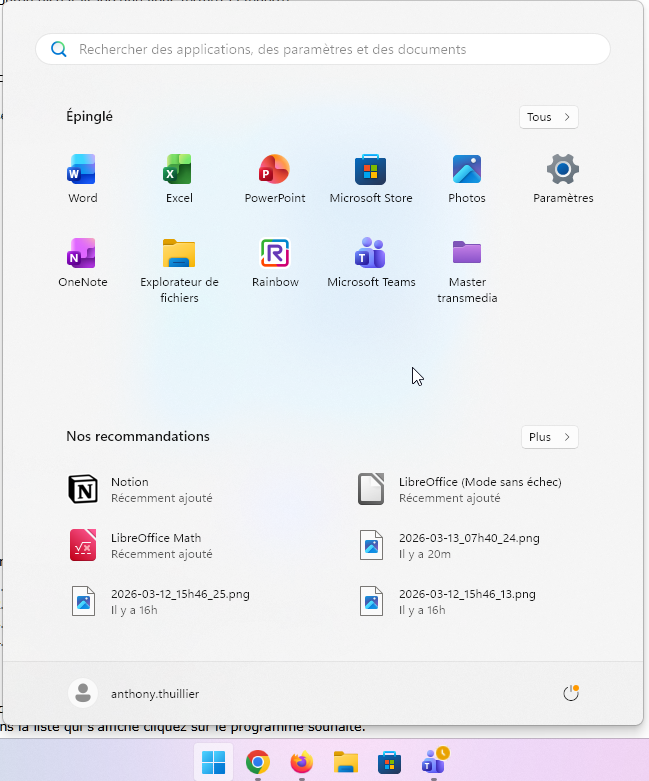Click the search field for applications

[x=323, y=49]
